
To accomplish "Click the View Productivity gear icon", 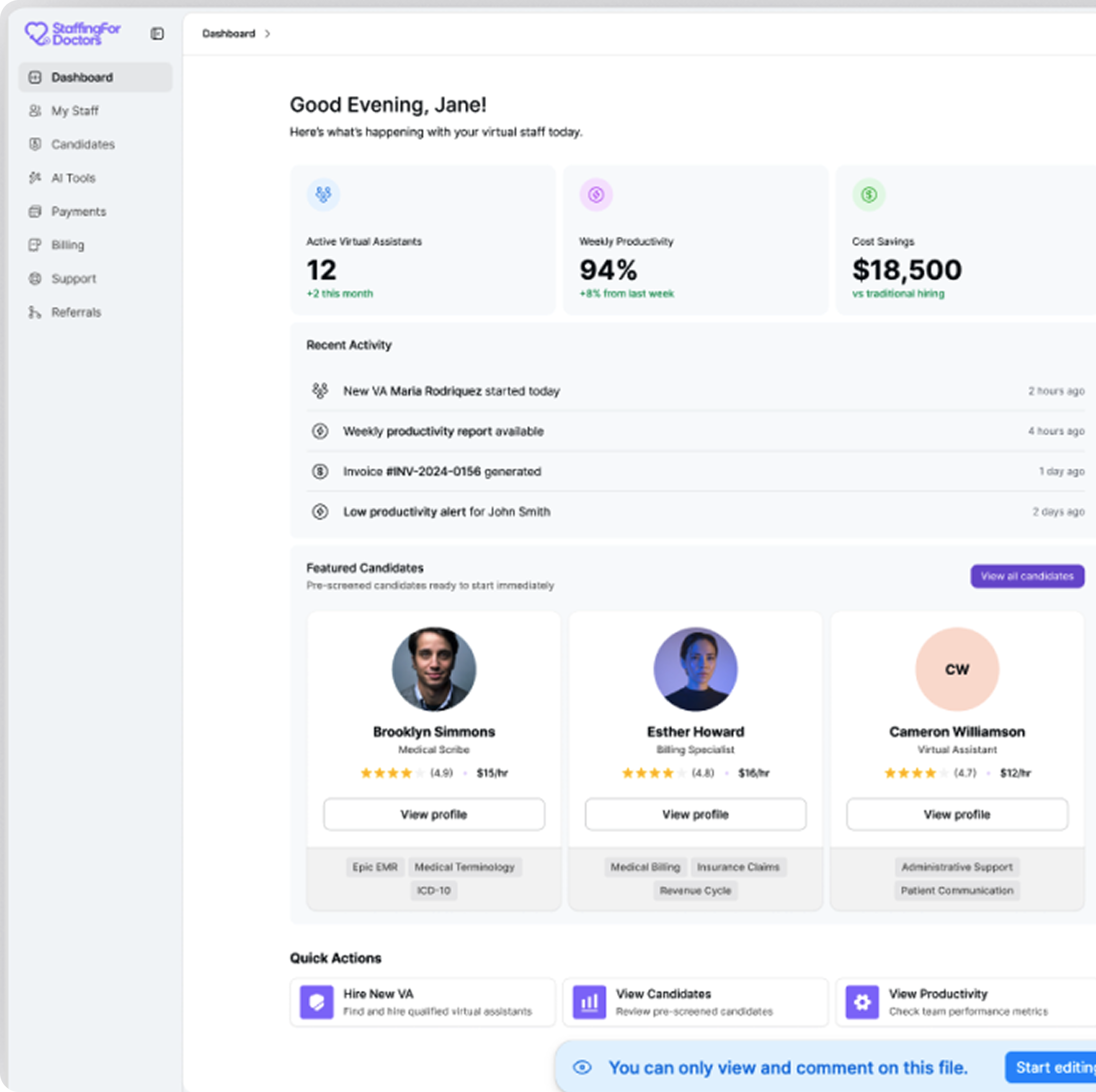I will [x=861, y=1003].
